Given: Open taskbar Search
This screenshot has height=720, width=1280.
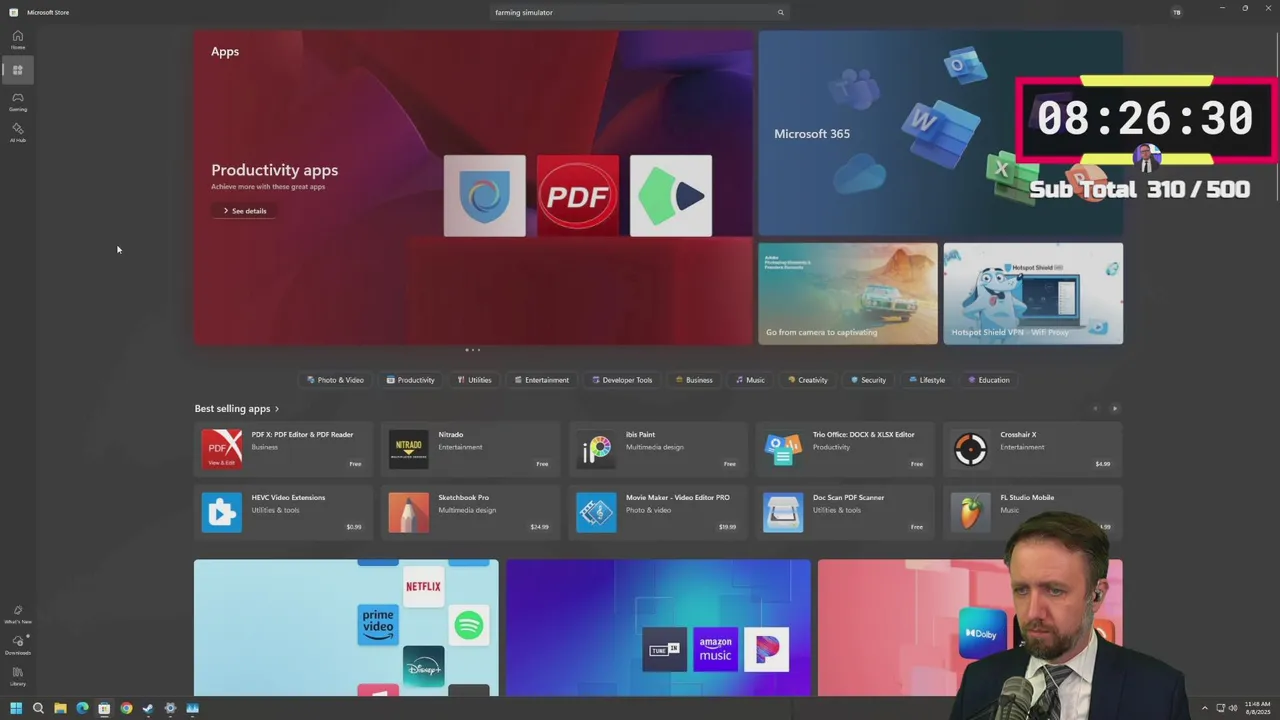Looking at the screenshot, I should (38, 708).
